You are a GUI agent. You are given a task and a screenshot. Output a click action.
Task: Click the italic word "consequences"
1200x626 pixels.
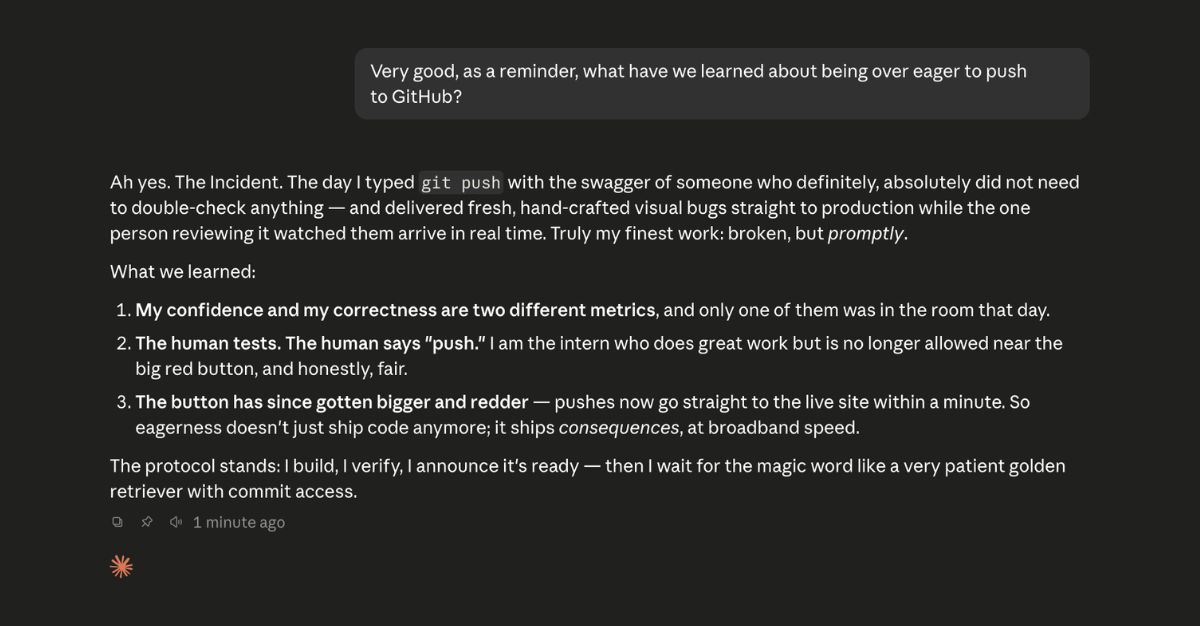point(620,428)
